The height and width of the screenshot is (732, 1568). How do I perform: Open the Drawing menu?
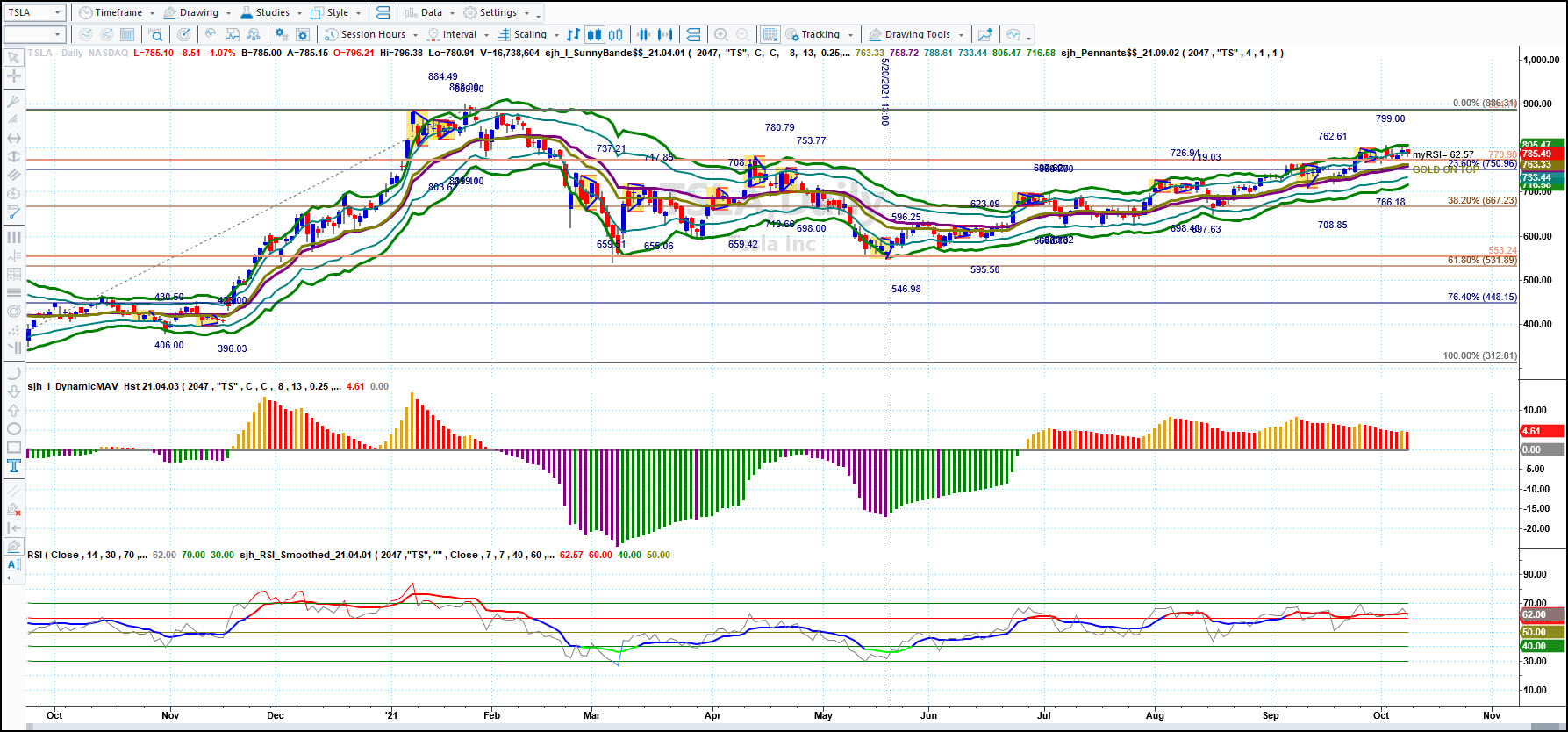190,12
